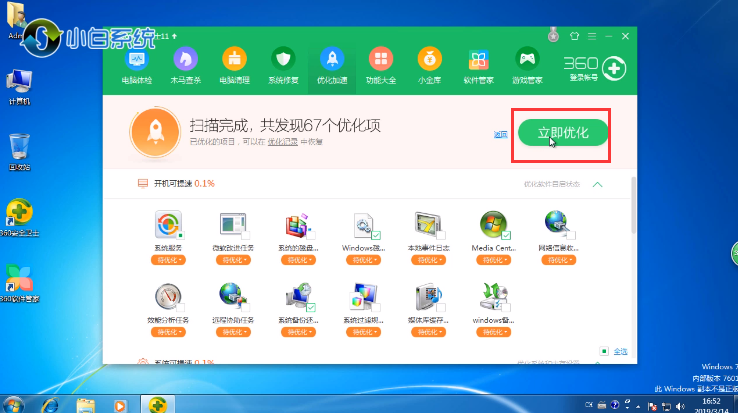Image resolution: width=738 pixels, height=413 pixels.
Task: Check the 本地事件日志 checkbox
Action: [x=441, y=235]
